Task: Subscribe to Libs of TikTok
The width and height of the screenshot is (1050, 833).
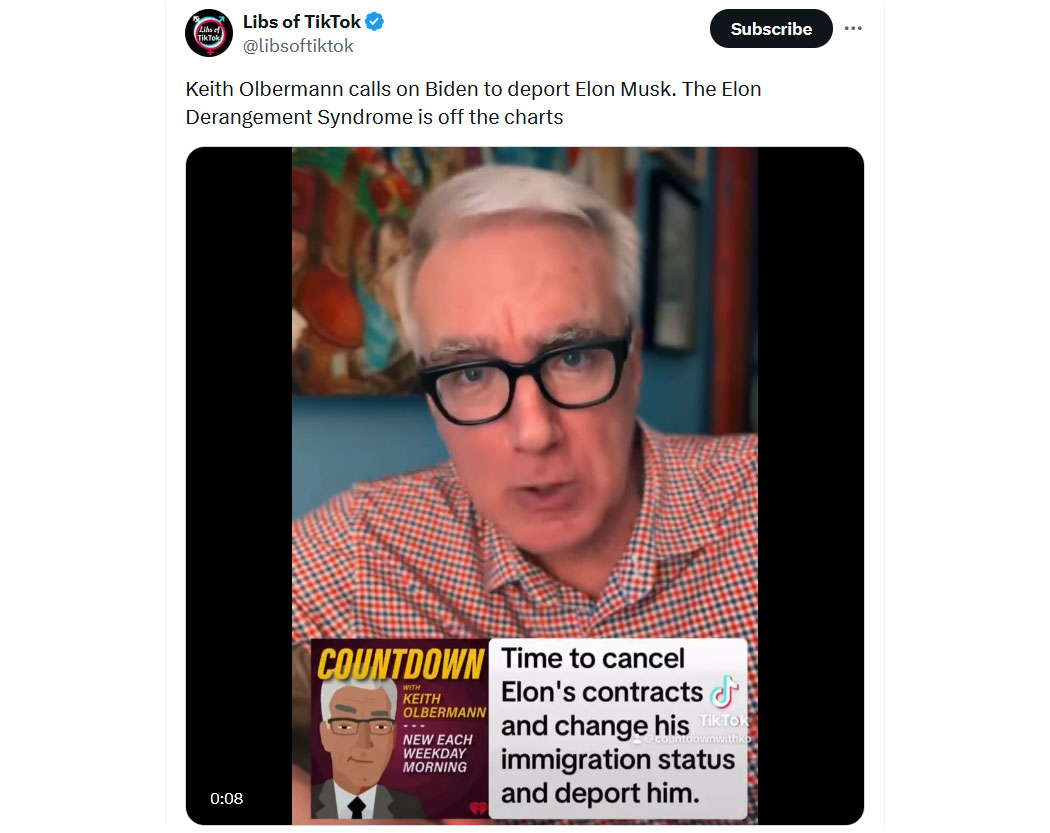Action: [x=771, y=29]
